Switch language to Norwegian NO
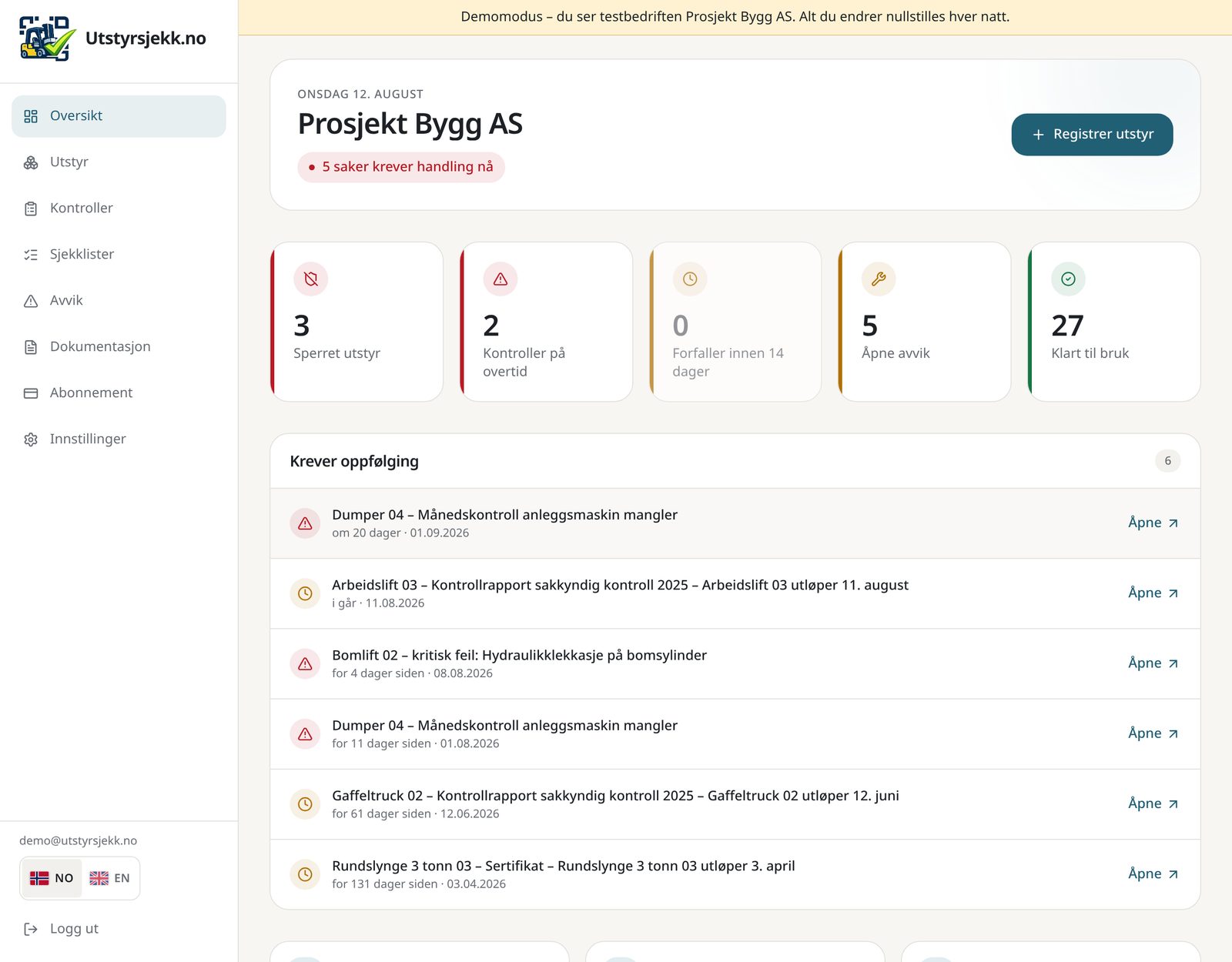 (x=52, y=878)
